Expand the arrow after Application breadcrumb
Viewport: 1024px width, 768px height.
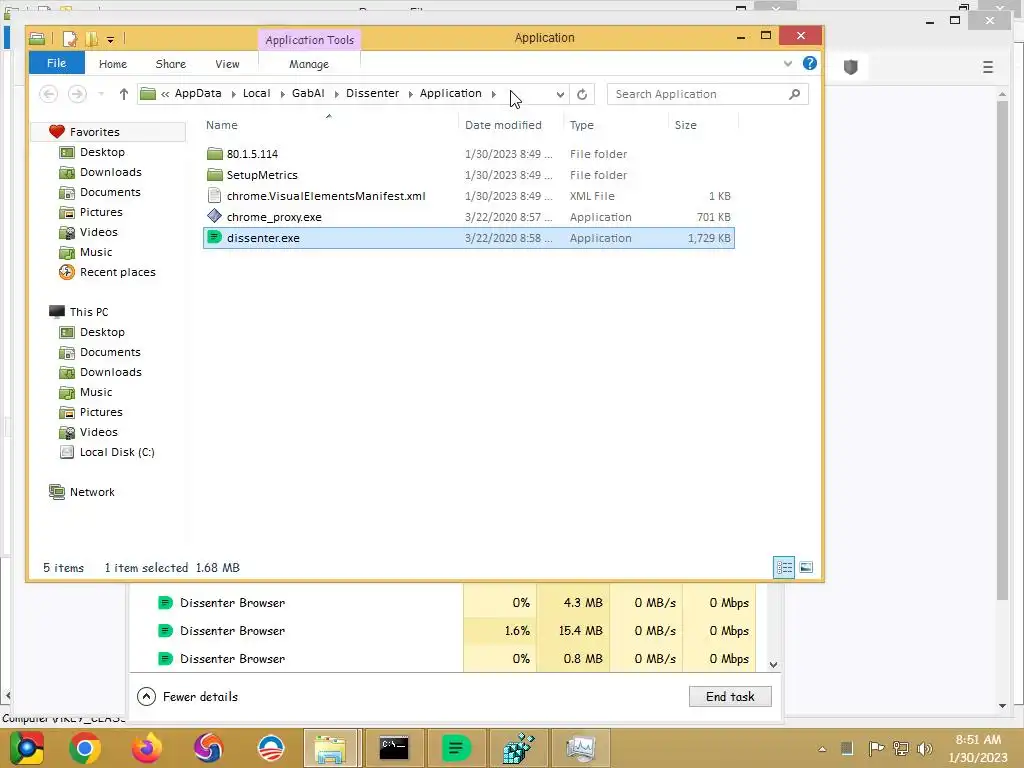[494, 94]
